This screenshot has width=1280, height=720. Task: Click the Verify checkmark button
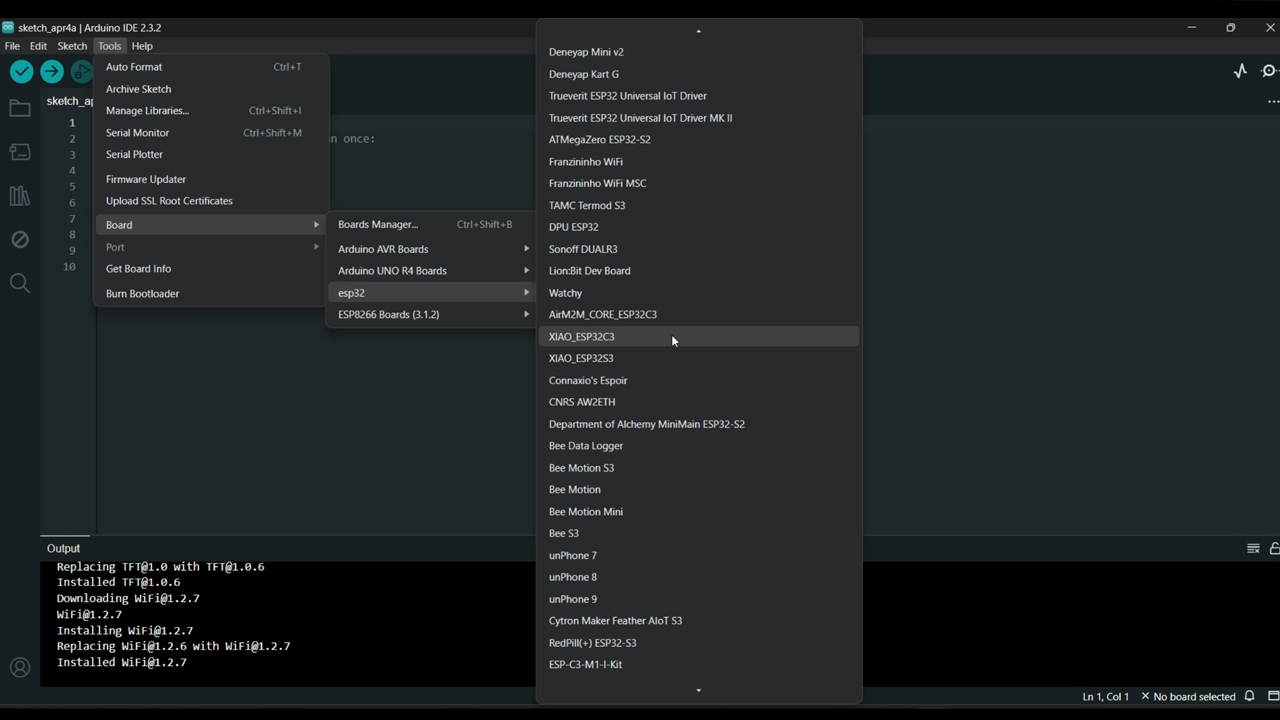21,71
